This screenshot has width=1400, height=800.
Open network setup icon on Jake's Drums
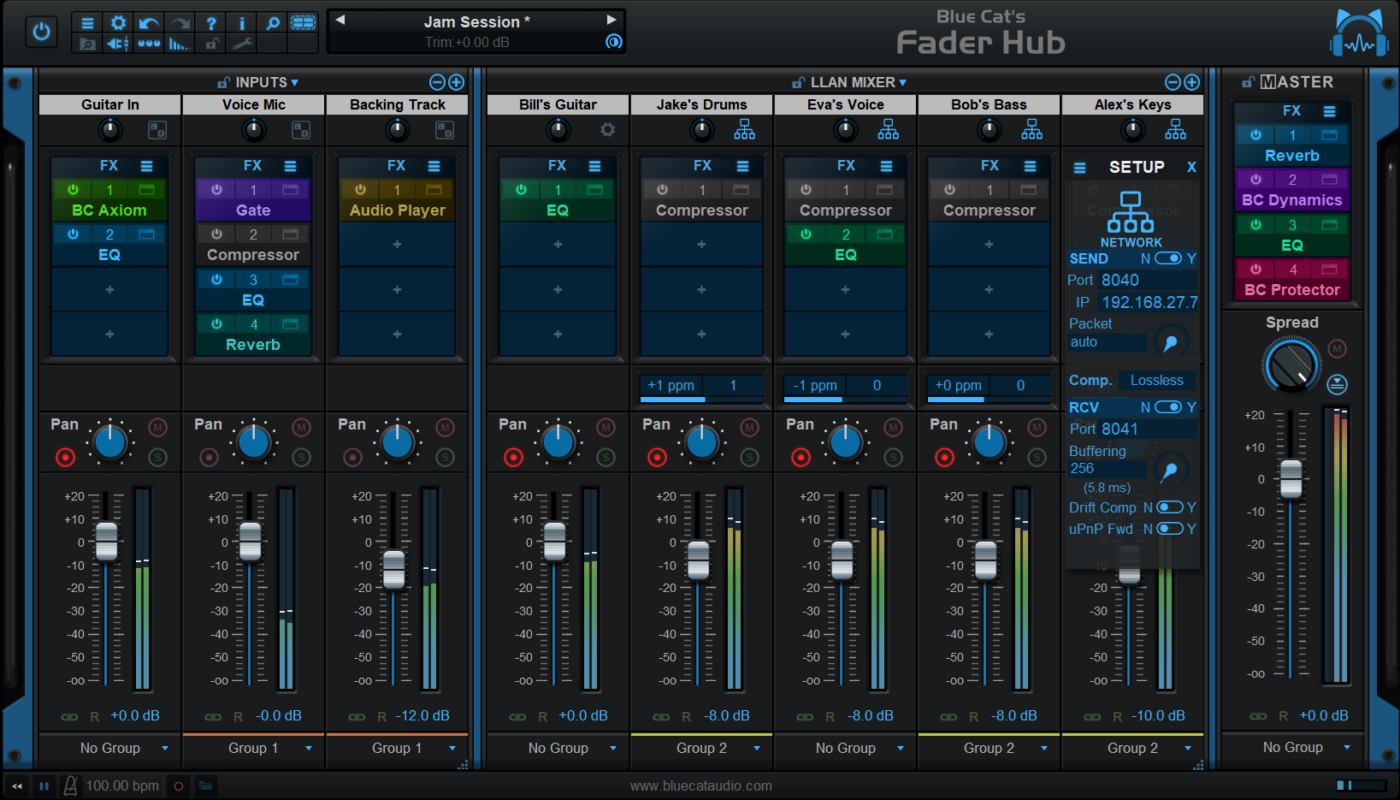click(745, 129)
